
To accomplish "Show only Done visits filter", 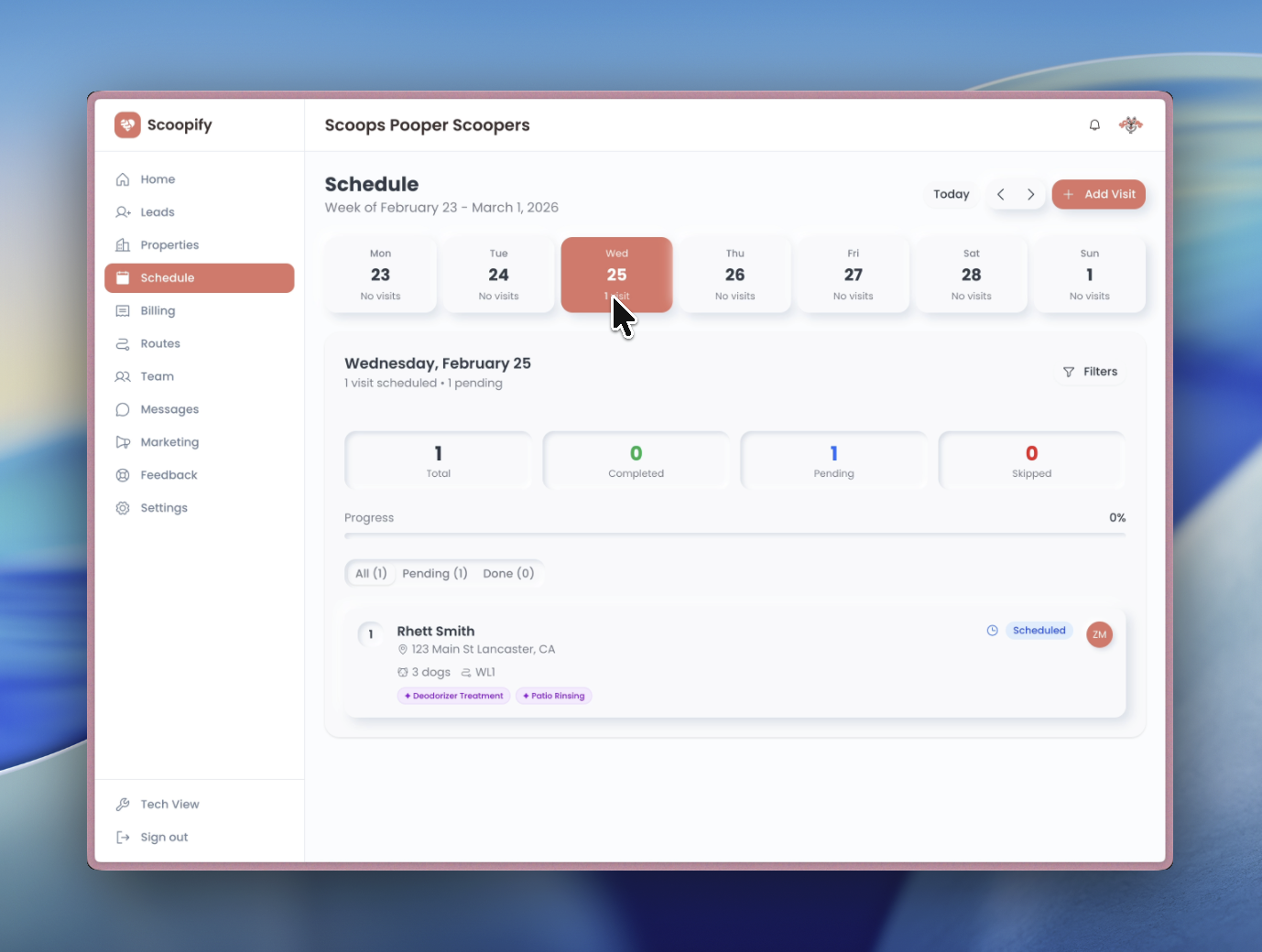I will [508, 574].
